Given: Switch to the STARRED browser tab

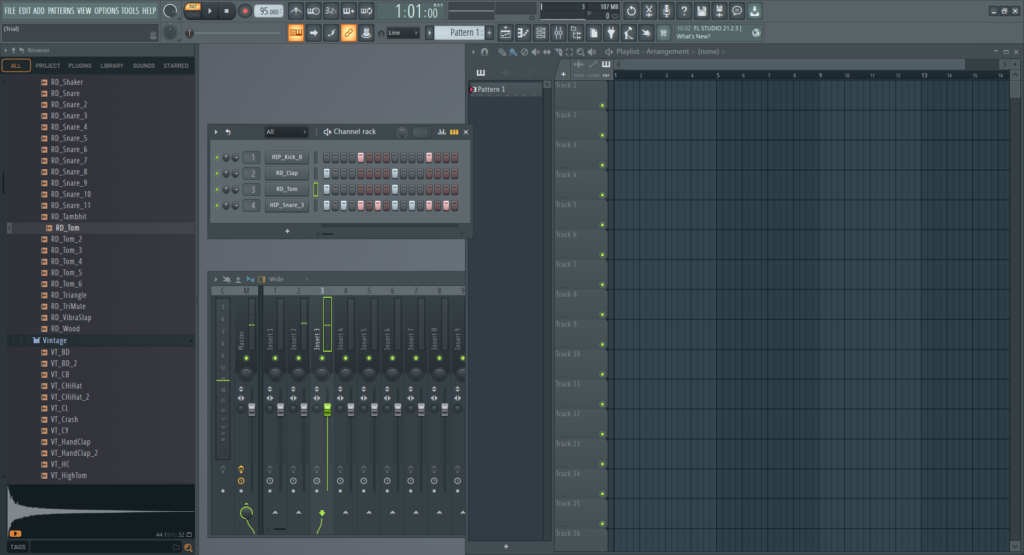Looking at the screenshot, I should click(176, 66).
